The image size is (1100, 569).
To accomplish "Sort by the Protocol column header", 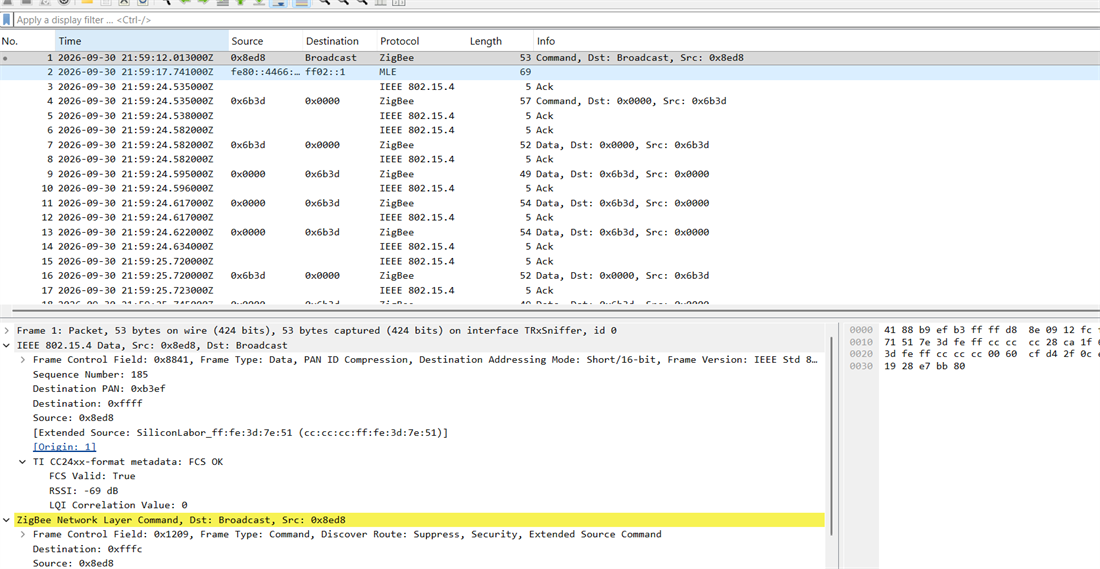I will [422, 41].
